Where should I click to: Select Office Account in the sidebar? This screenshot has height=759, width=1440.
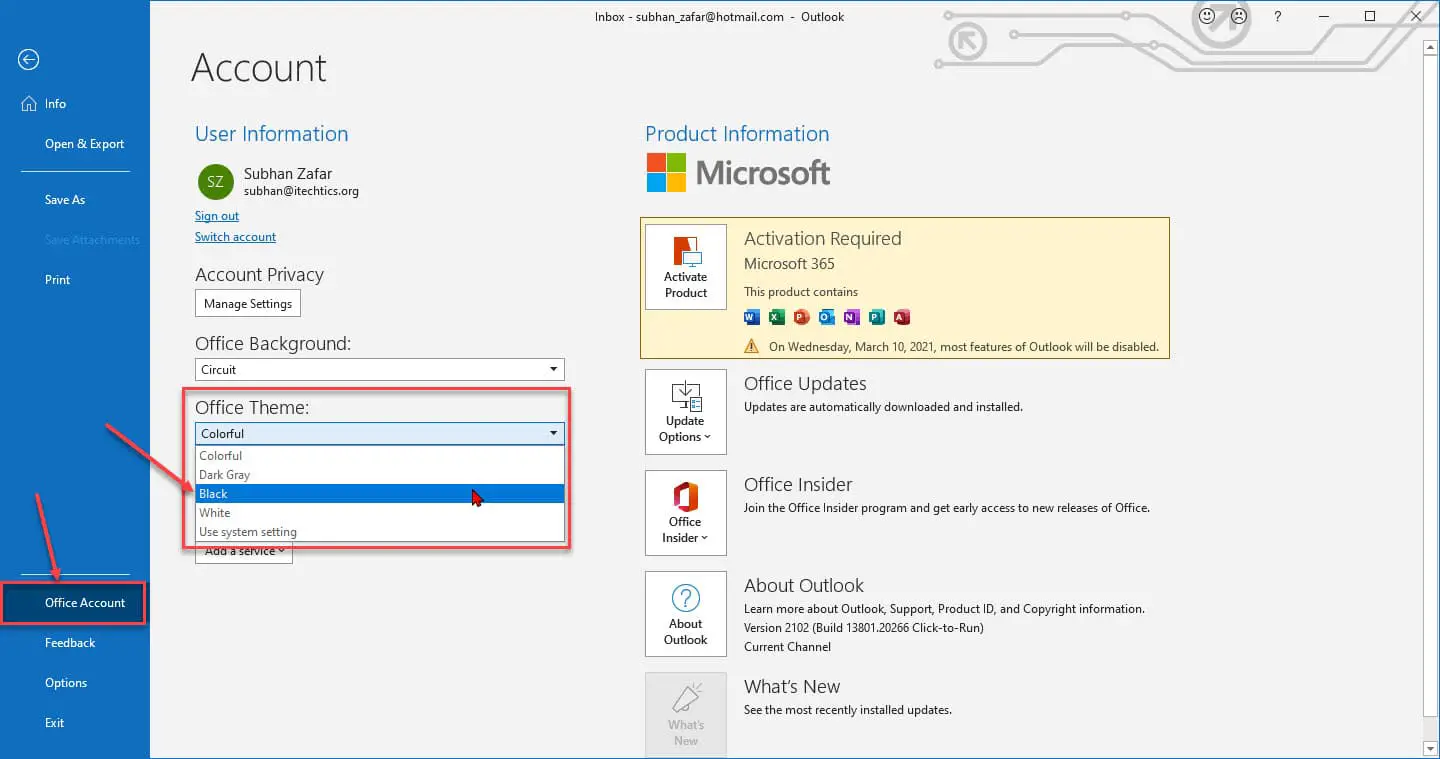pos(75,603)
